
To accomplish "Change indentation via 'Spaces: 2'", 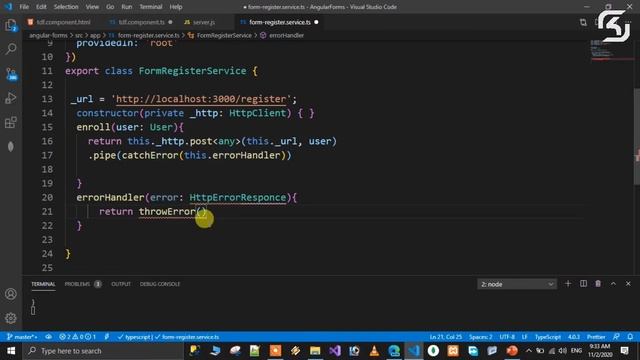I will pyautogui.click(x=480, y=337).
